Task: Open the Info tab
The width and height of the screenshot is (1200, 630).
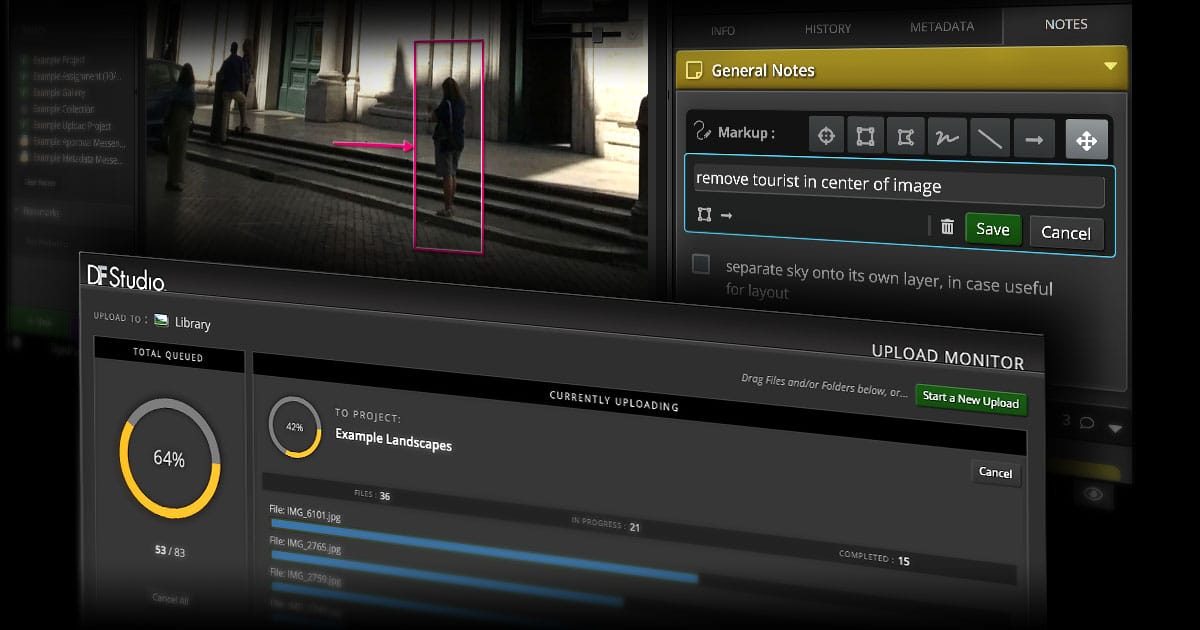Action: coord(723,31)
